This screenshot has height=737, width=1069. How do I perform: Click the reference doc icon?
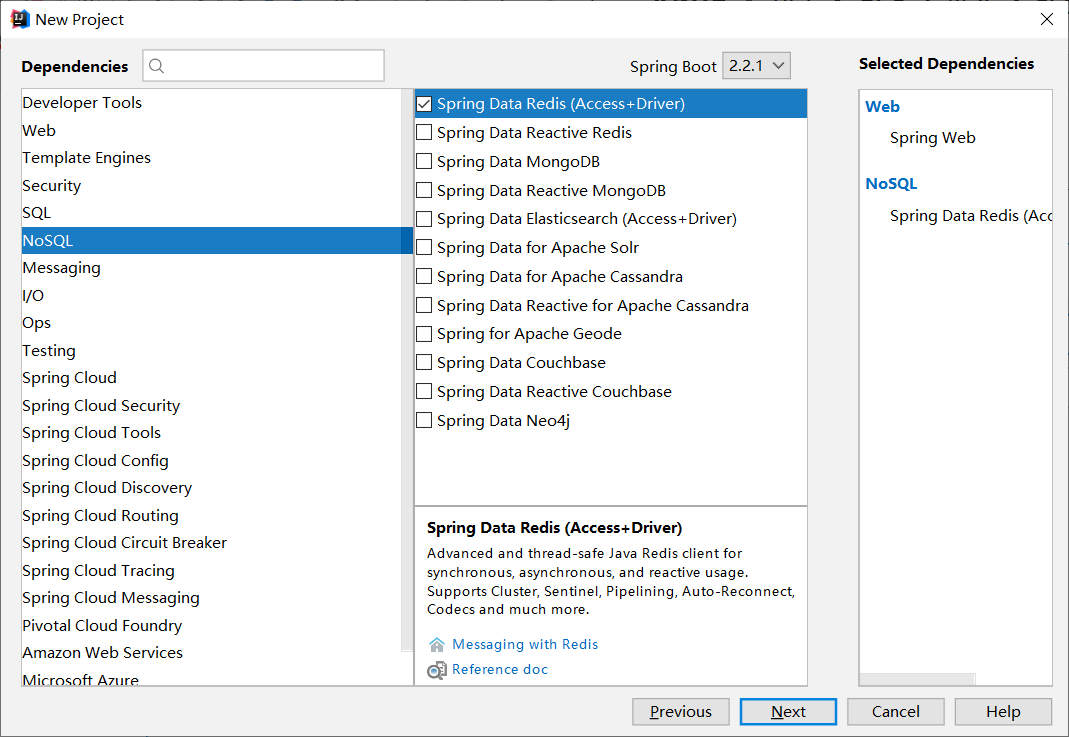click(x=436, y=670)
